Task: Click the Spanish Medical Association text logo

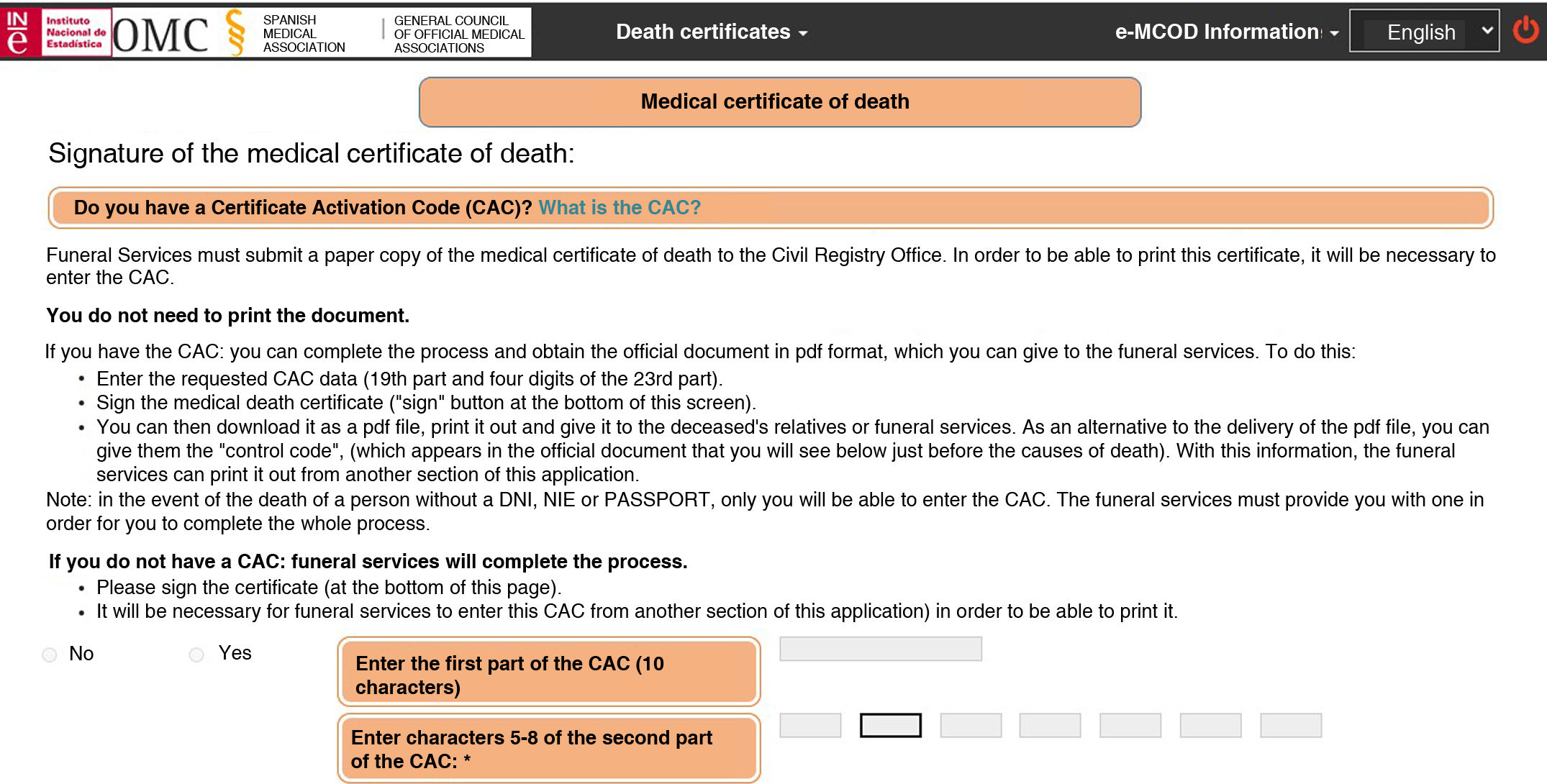Action: pyautogui.click(x=304, y=33)
